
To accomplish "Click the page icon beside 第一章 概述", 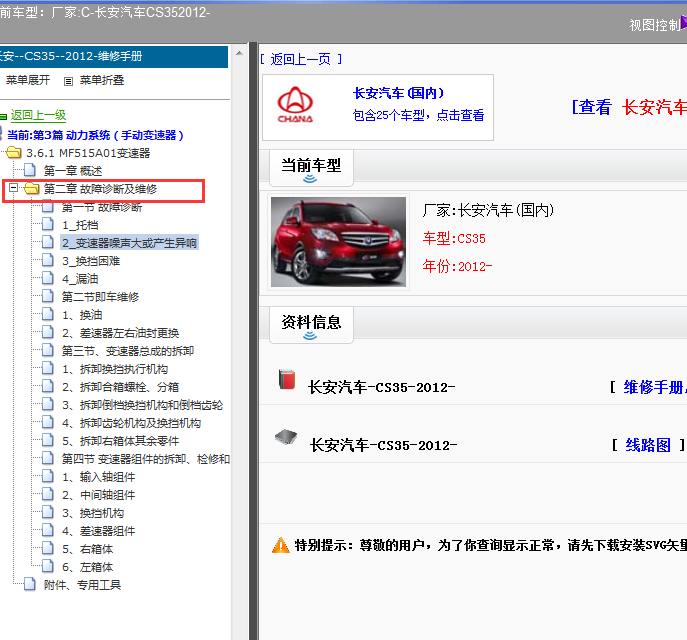I will [30, 170].
